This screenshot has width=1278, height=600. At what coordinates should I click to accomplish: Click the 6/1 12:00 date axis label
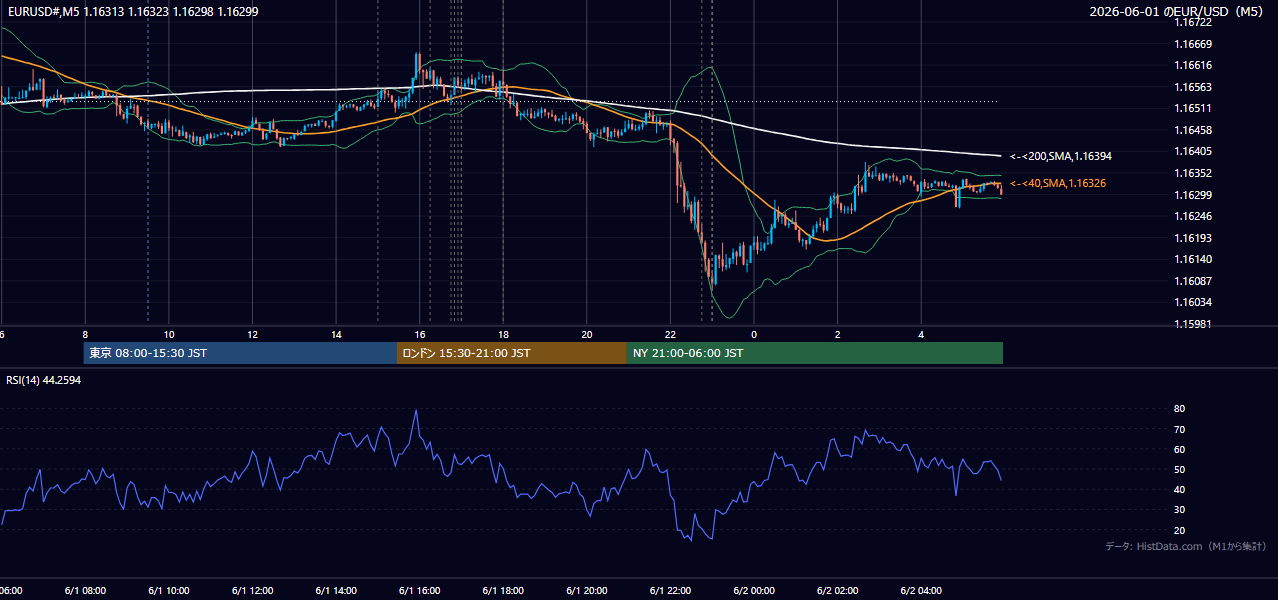tap(253, 591)
